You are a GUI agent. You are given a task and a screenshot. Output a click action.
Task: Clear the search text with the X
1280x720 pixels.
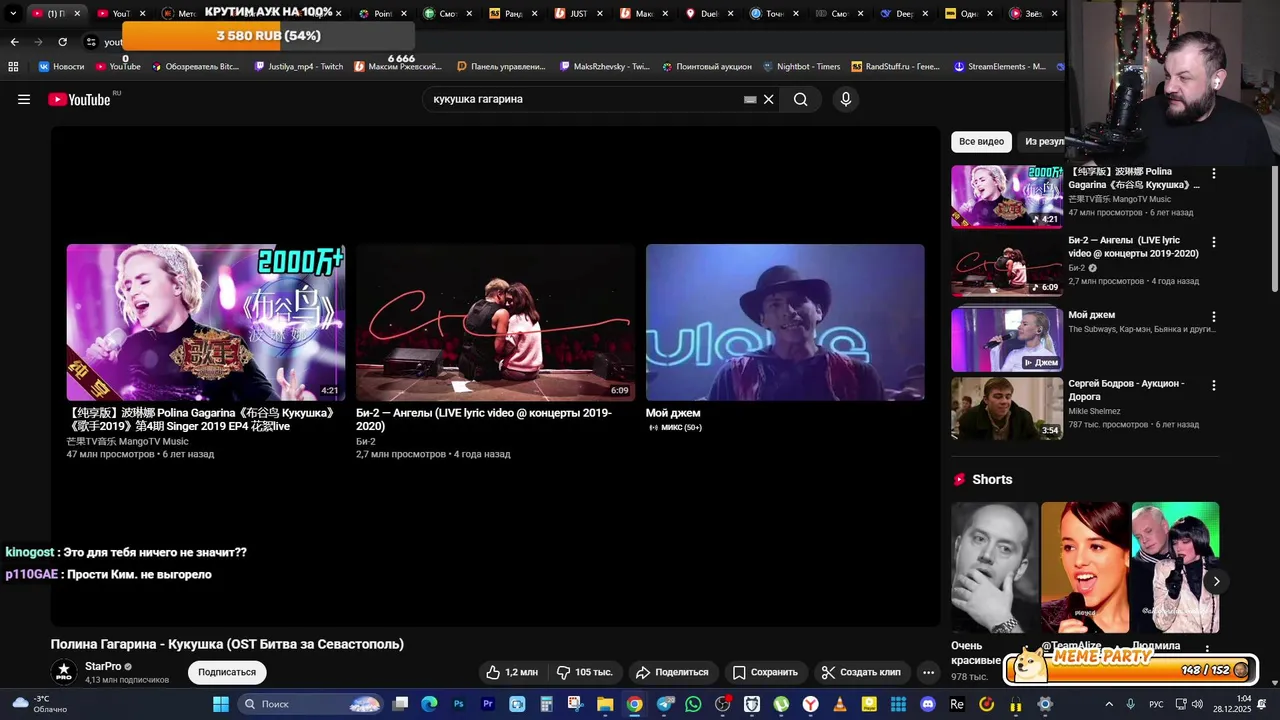[x=769, y=99]
